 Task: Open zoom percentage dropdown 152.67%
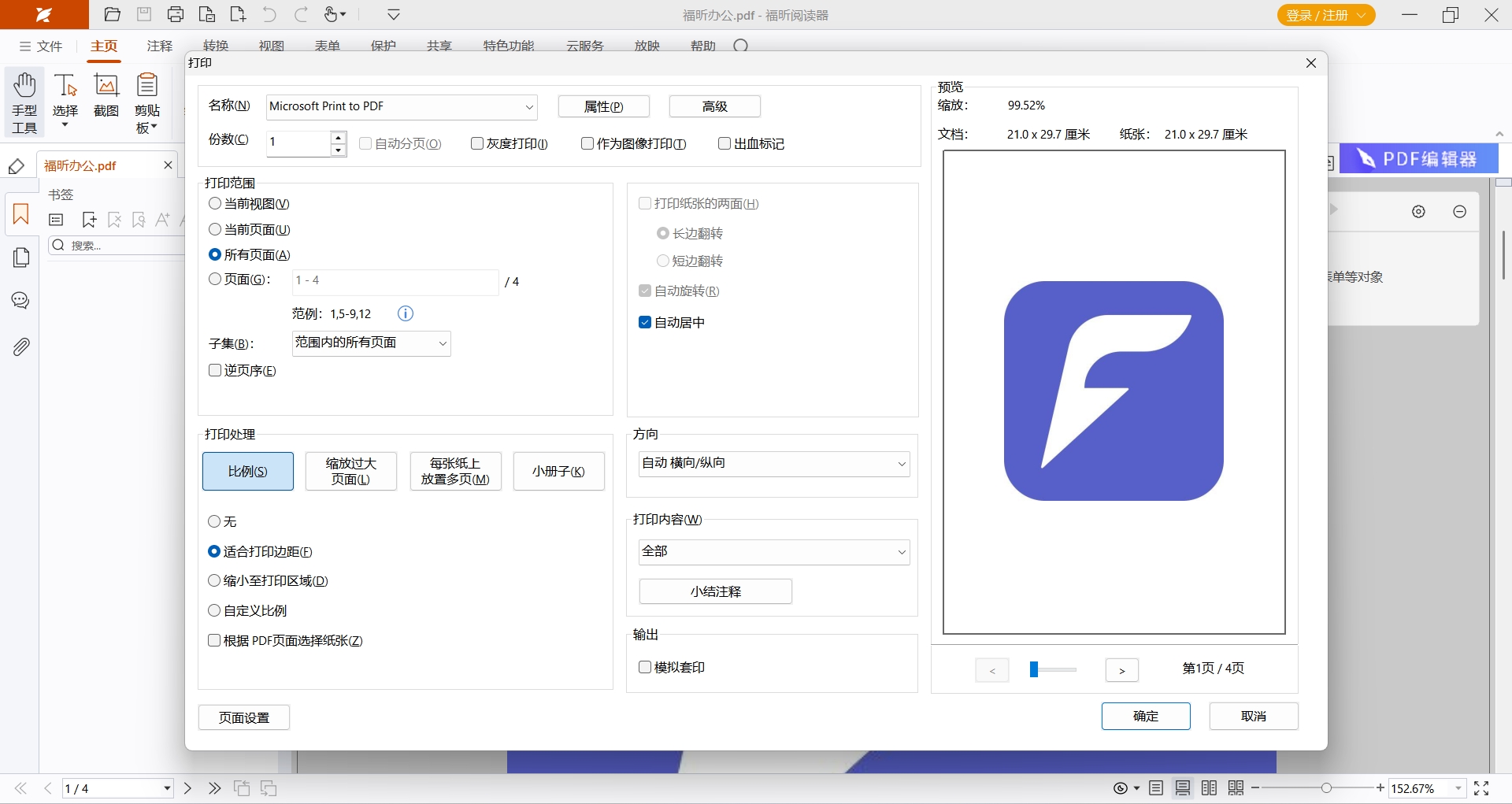point(1458,788)
